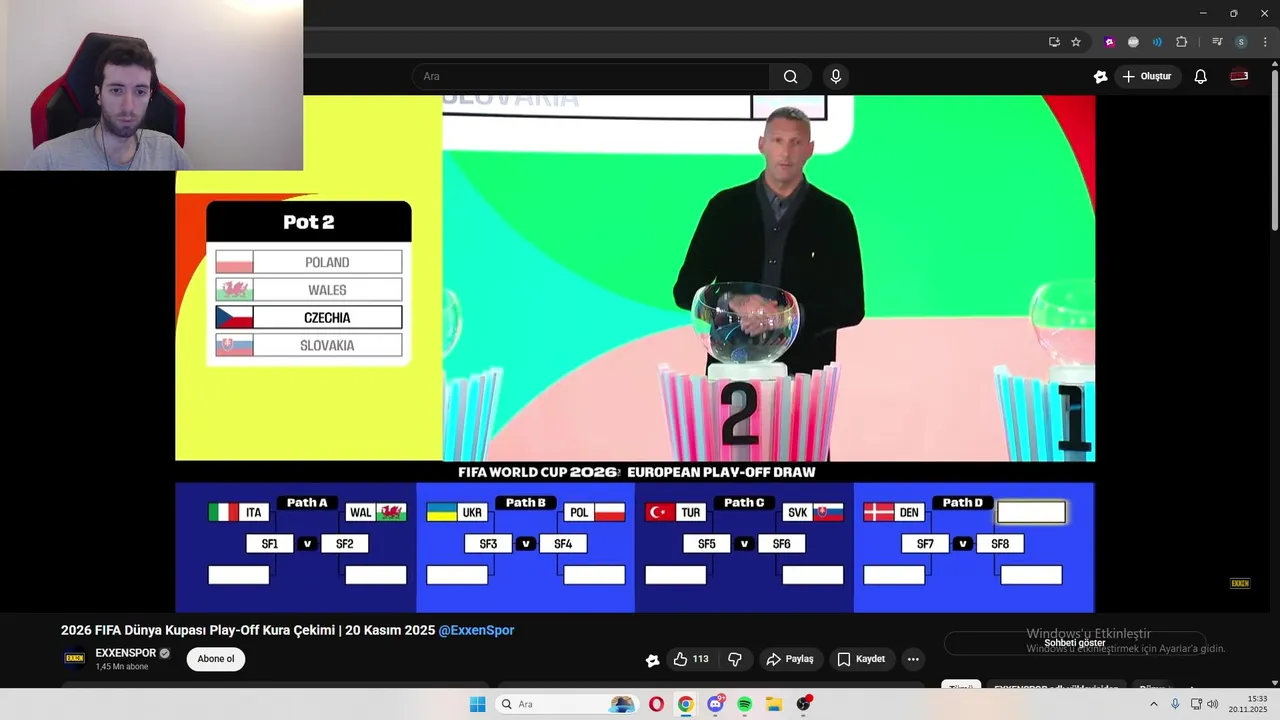This screenshot has width=1280, height=720.
Task: Open Spotify from the taskbar
Action: pos(745,704)
